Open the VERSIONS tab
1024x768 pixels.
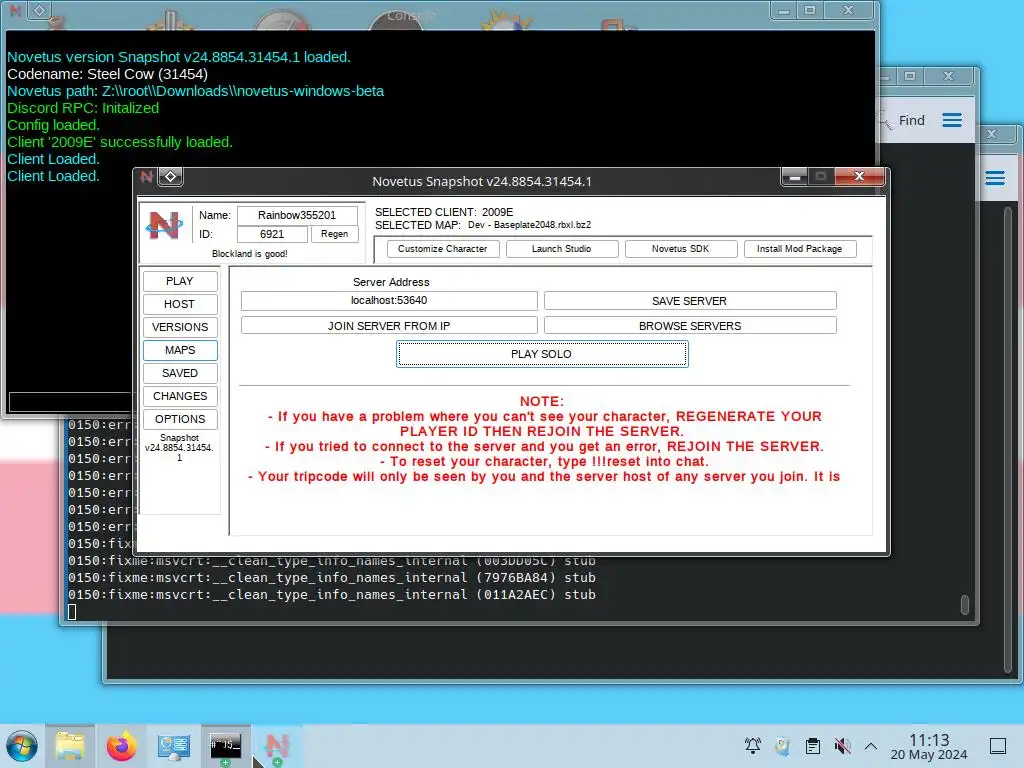180,327
